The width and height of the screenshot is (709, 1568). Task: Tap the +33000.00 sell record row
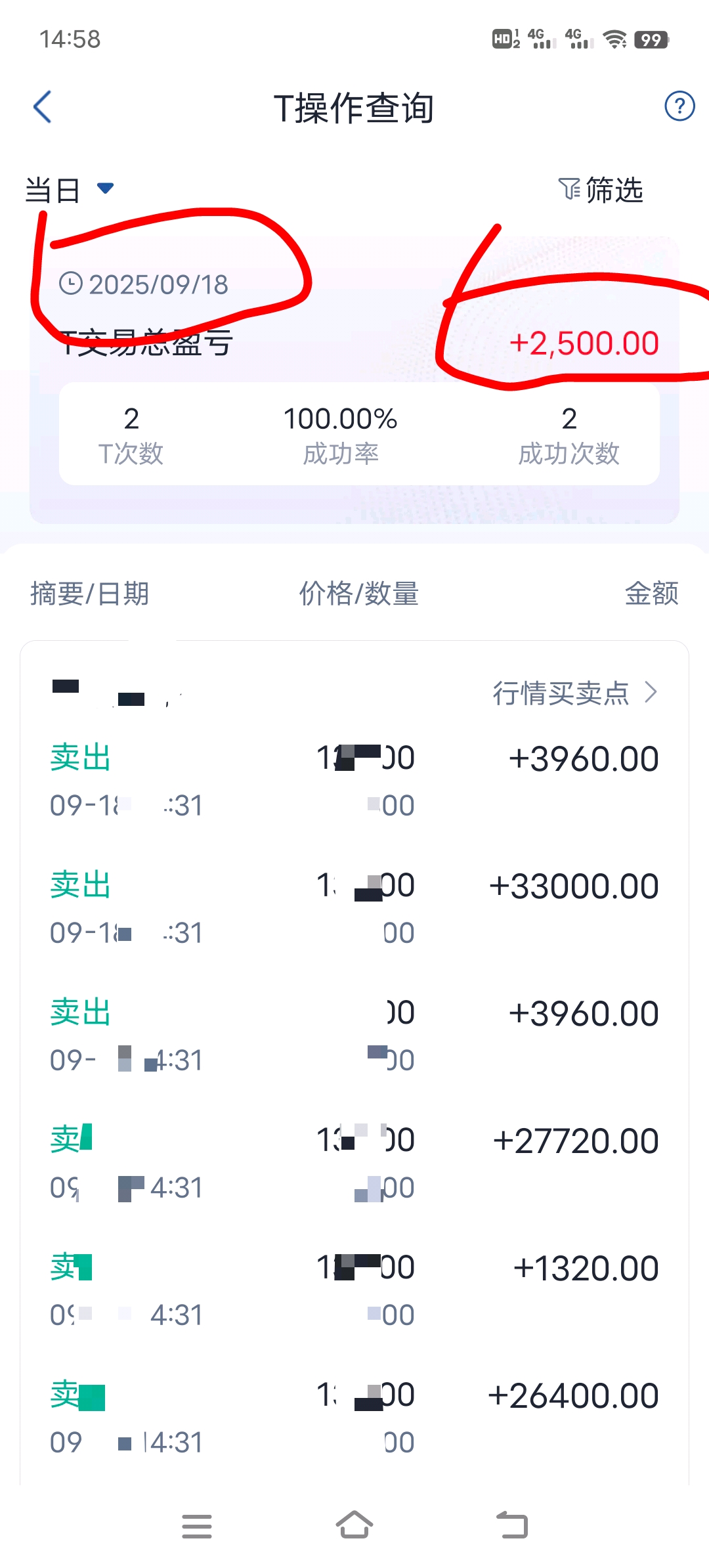pos(354,909)
